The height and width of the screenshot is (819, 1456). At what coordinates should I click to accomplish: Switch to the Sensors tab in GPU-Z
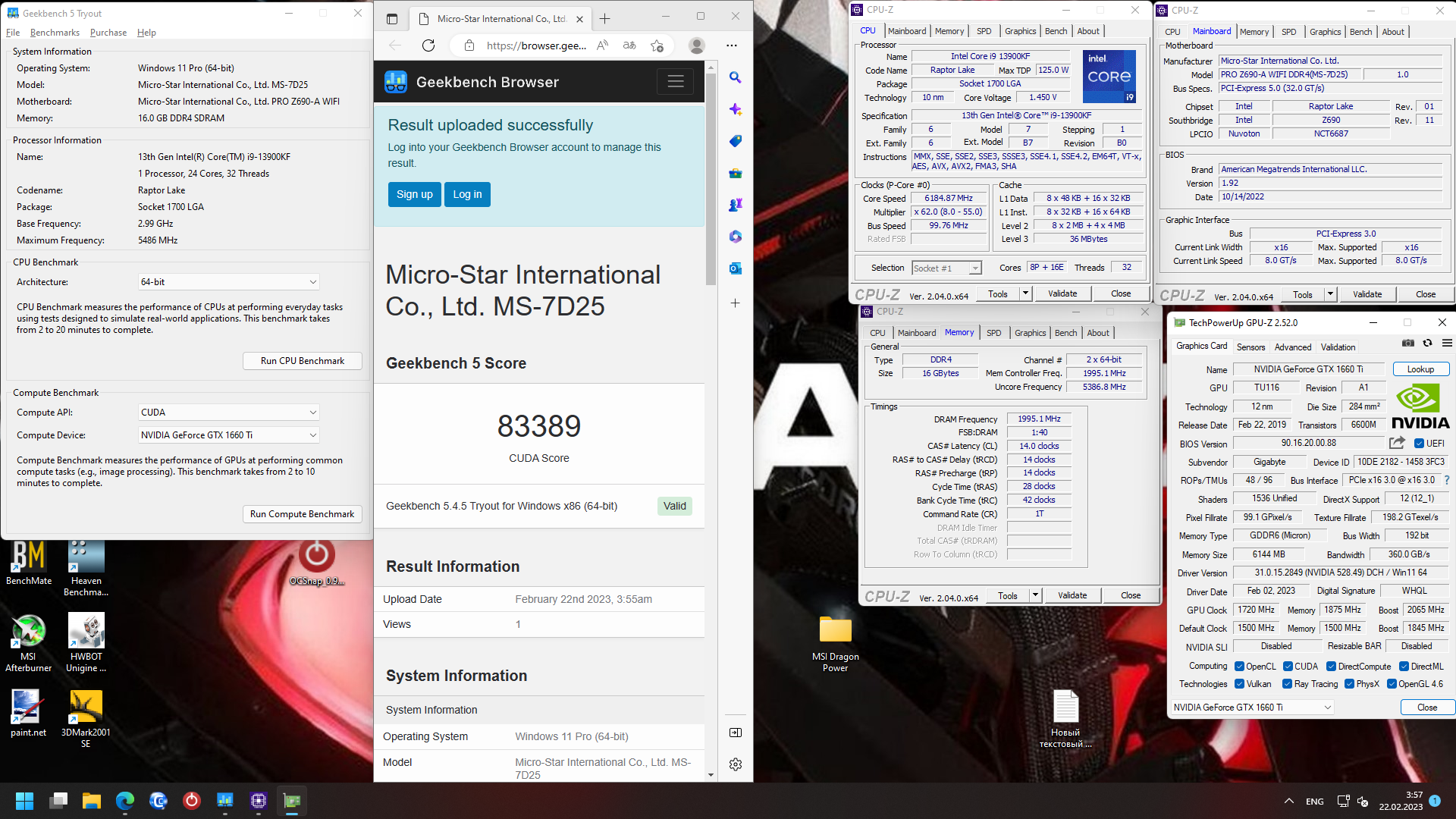1250,347
